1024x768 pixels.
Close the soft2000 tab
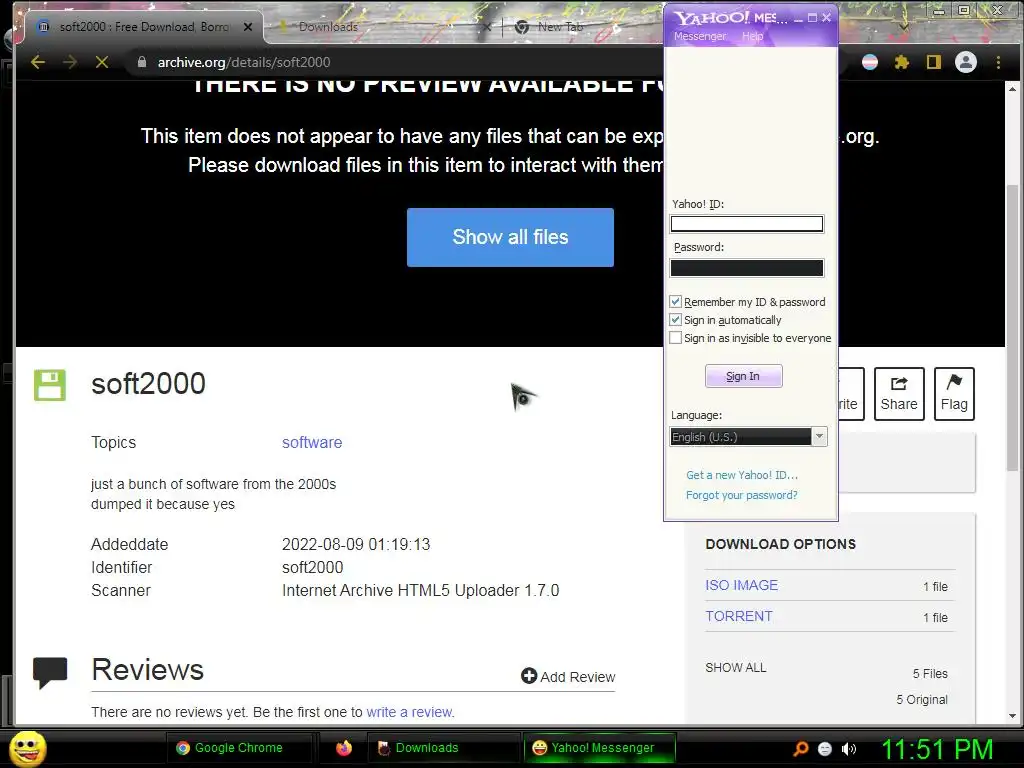pos(248,27)
